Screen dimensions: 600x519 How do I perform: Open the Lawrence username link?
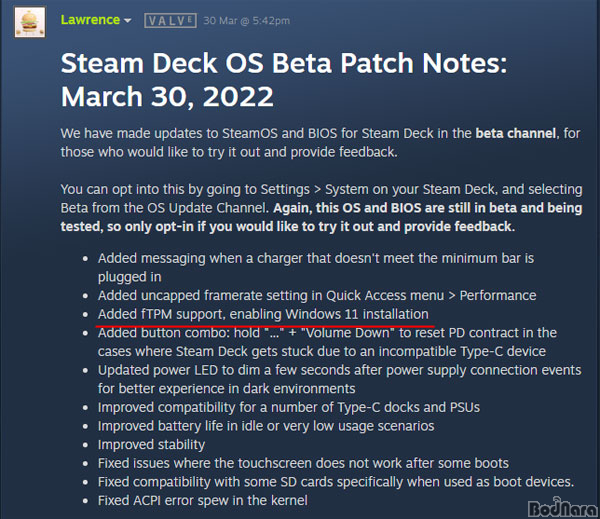90,20
